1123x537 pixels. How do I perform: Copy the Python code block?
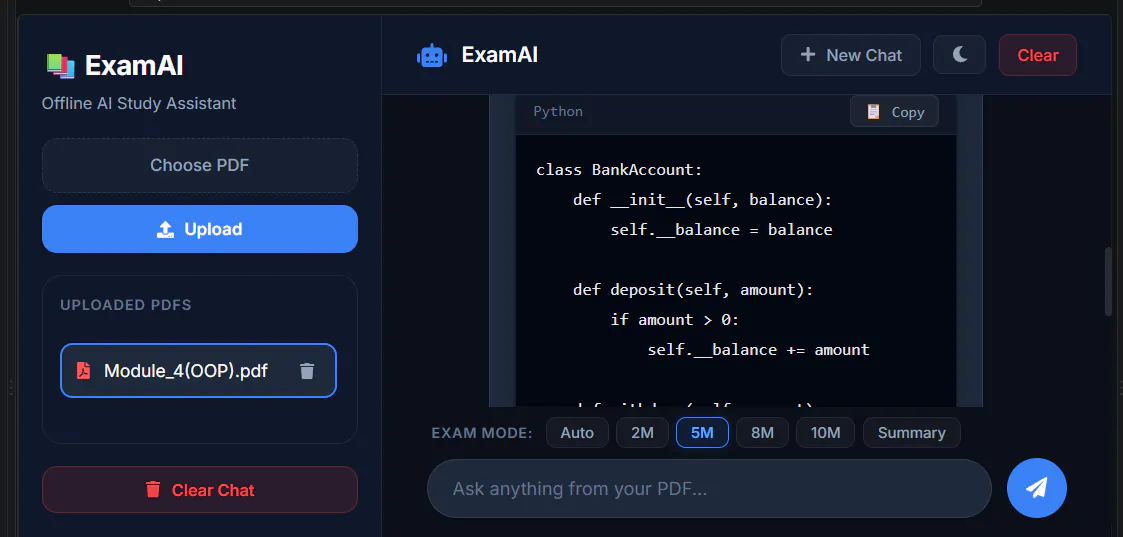[x=894, y=112]
